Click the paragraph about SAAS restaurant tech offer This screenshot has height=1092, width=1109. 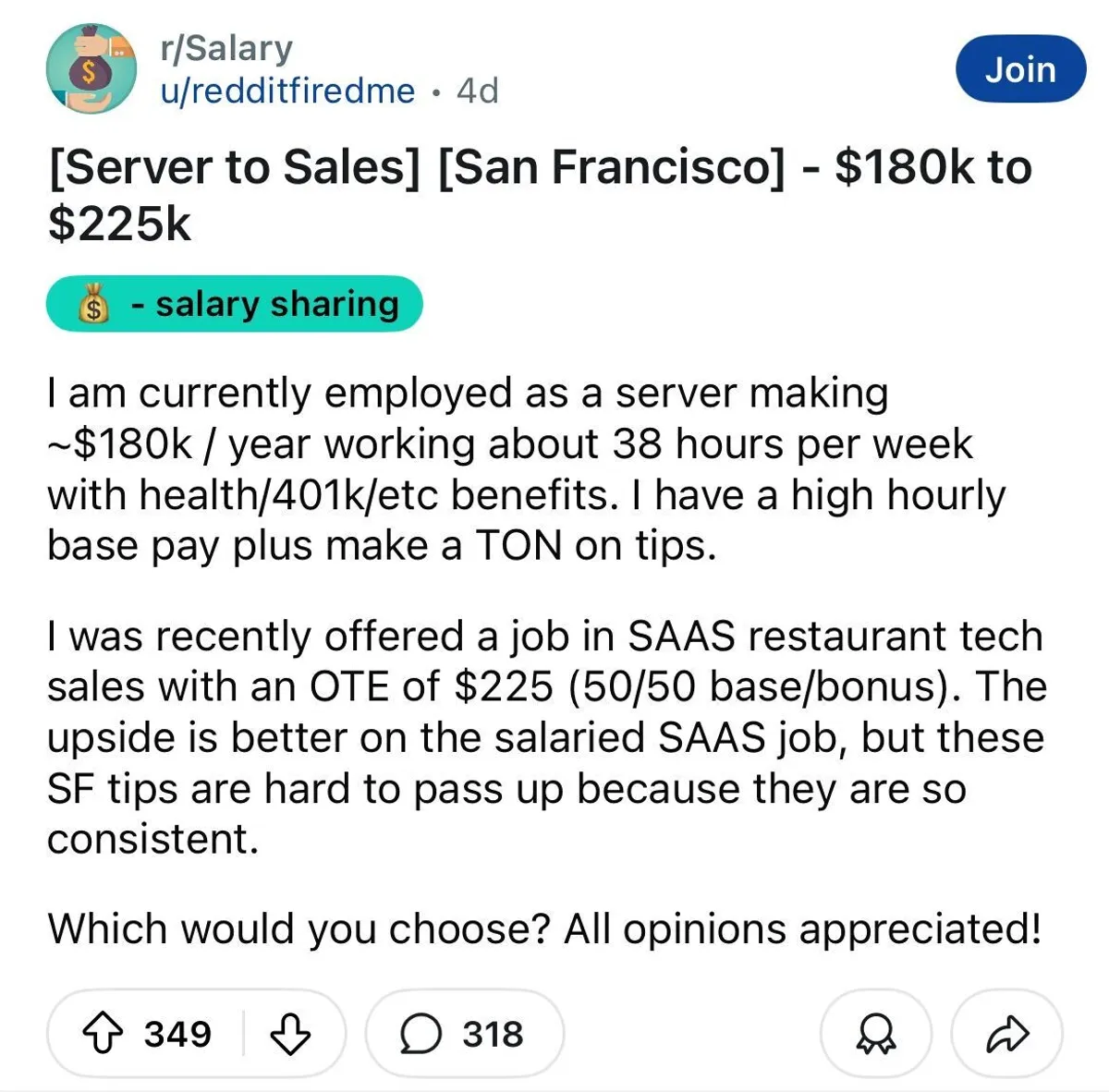pyautogui.click(x=545, y=737)
